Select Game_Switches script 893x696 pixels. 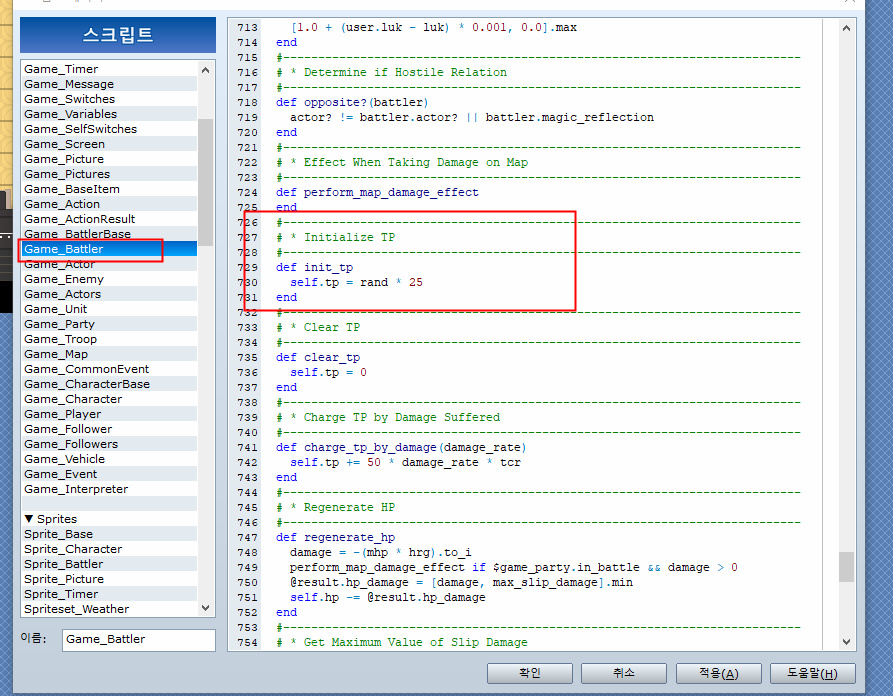[109, 99]
